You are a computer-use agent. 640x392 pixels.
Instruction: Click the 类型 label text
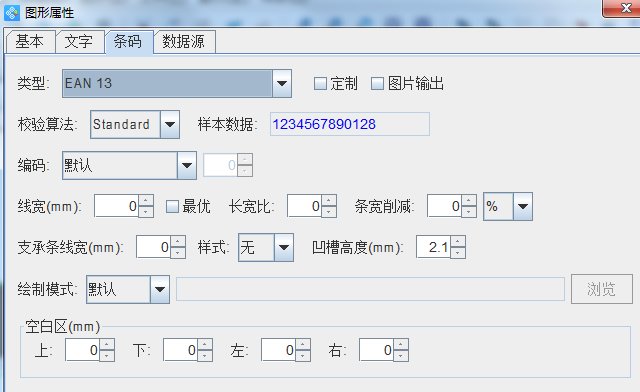pos(33,83)
